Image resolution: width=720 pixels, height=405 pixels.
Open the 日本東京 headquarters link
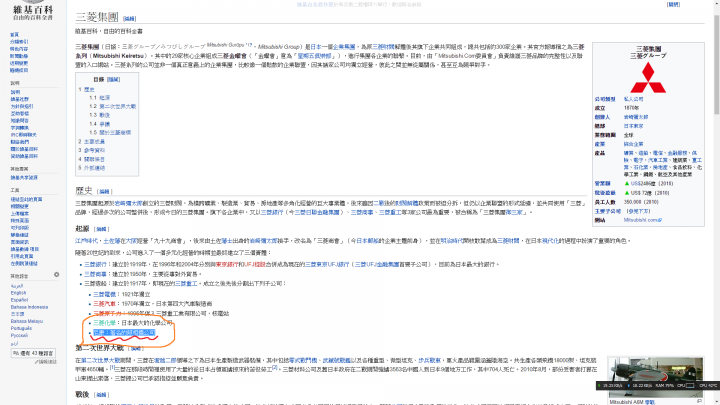(633, 126)
